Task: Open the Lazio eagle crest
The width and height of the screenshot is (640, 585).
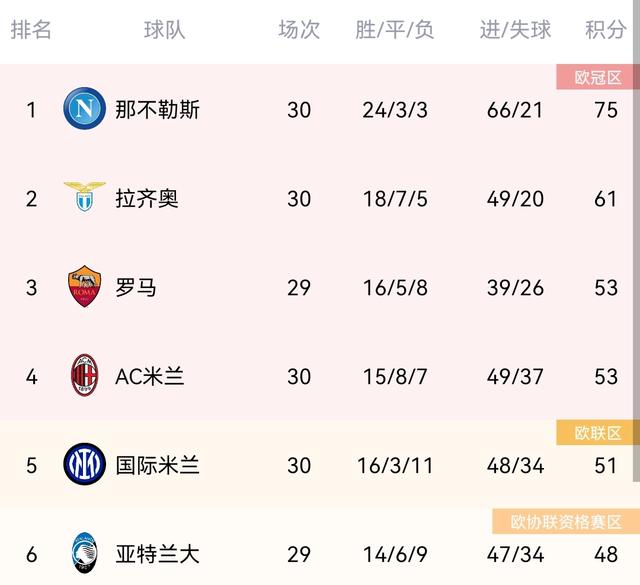Action: pos(84,197)
